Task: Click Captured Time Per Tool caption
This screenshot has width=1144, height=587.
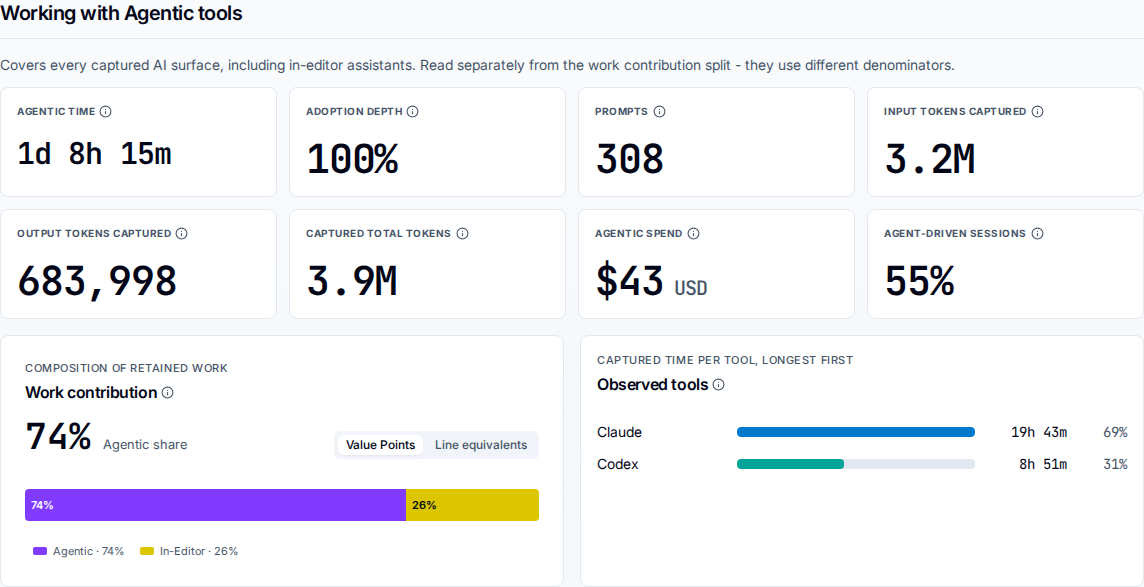Action: click(x=725, y=360)
